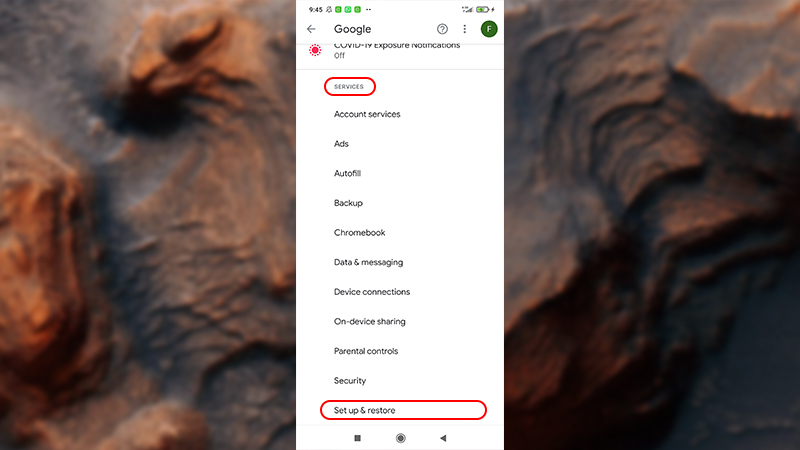Tap the signal strength indicator

point(467,9)
